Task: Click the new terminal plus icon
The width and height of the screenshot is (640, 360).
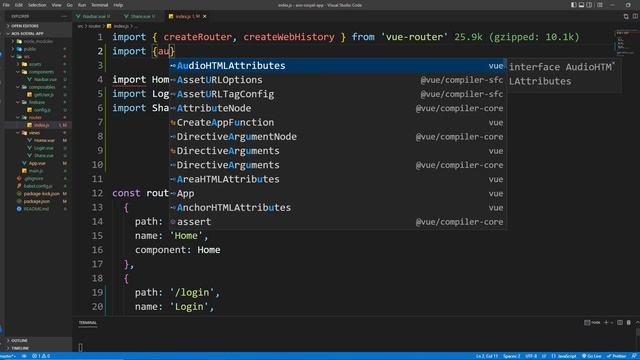Action: click(606, 322)
